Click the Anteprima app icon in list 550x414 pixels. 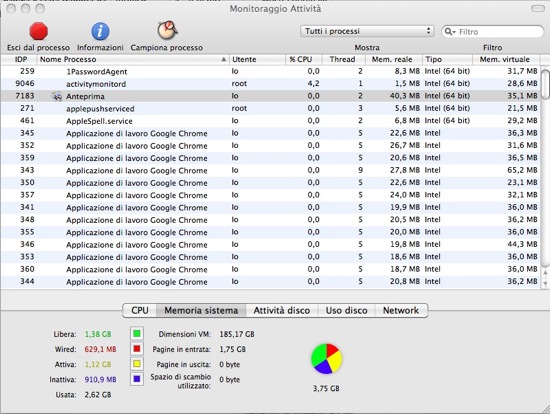56,96
